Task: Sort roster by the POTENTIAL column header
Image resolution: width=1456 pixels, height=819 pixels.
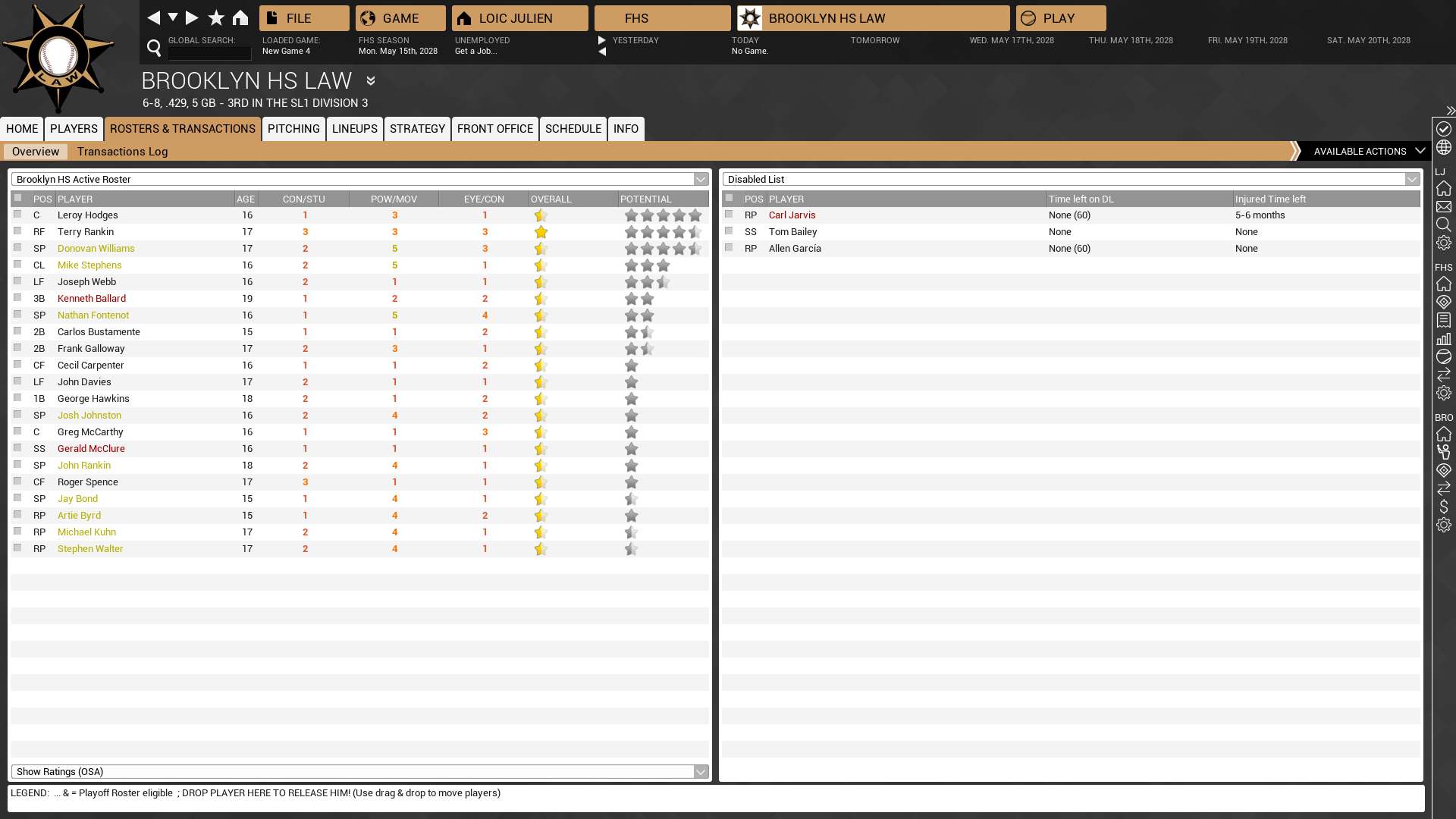Action: click(646, 199)
